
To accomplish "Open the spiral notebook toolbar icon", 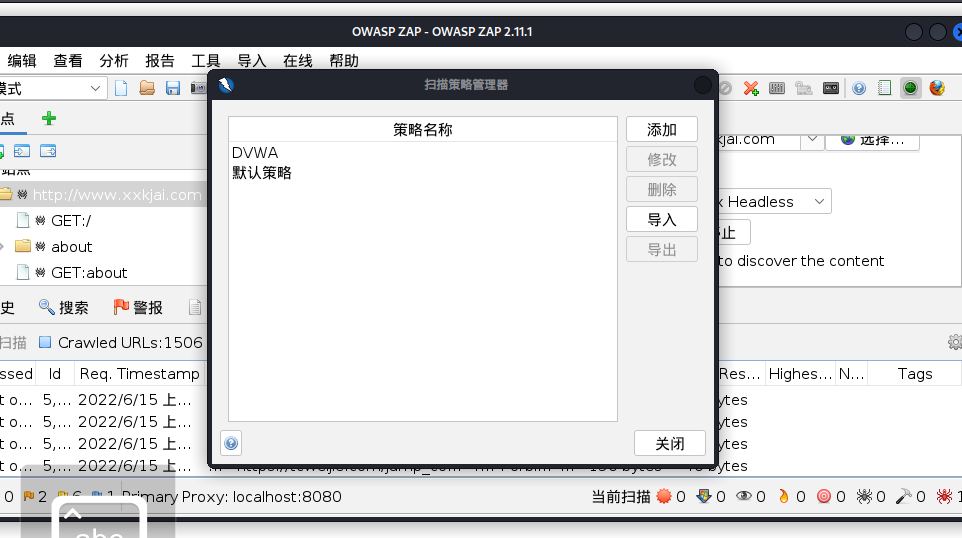I will click(x=884, y=88).
